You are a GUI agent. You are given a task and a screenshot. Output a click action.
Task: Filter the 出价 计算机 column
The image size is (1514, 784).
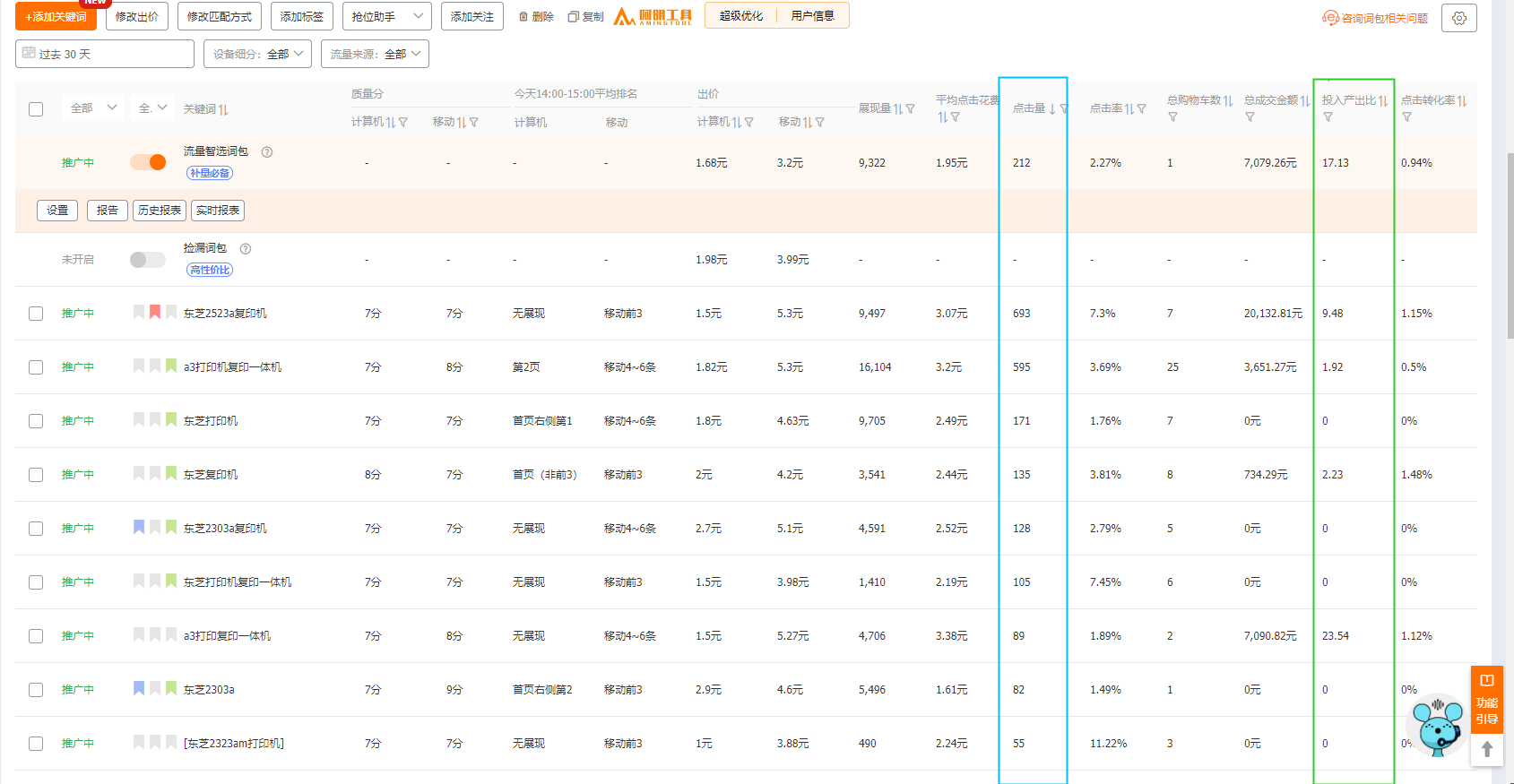point(749,122)
